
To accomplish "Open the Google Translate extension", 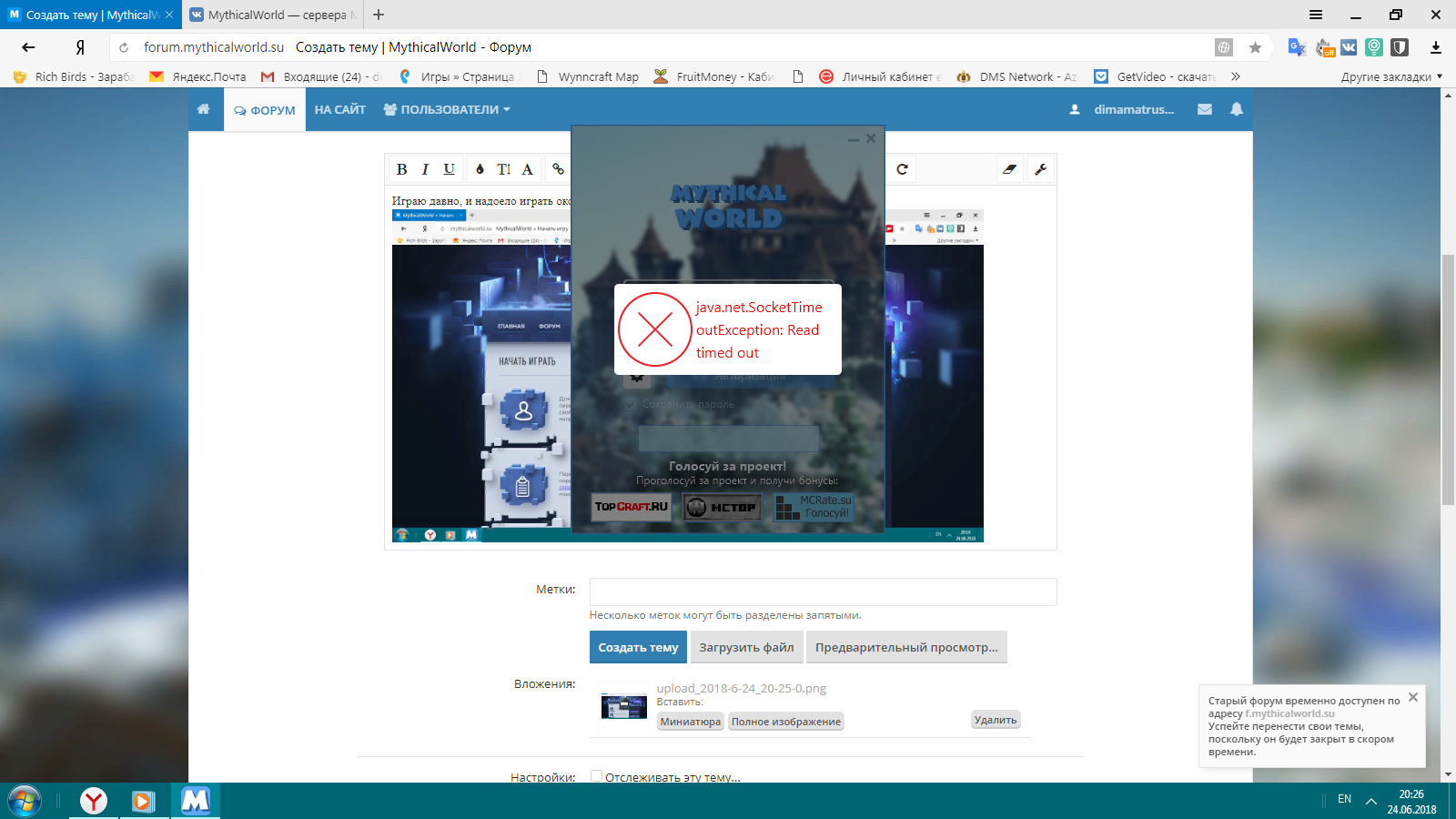I will pos(1297,47).
